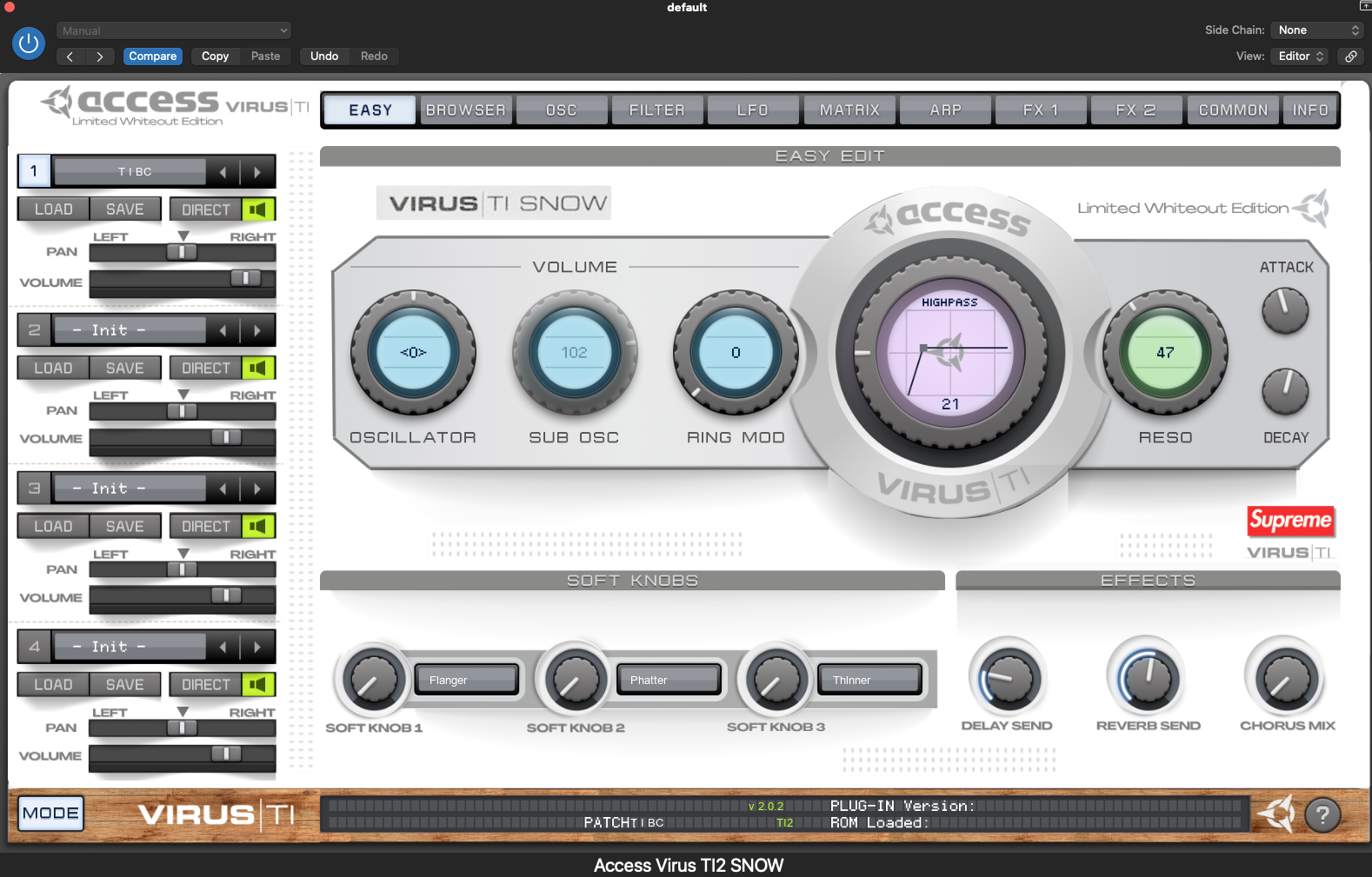The width and height of the screenshot is (1372, 877).
Task: Click the DECAY knob
Action: pyautogui.click(x=1285, y=392)
